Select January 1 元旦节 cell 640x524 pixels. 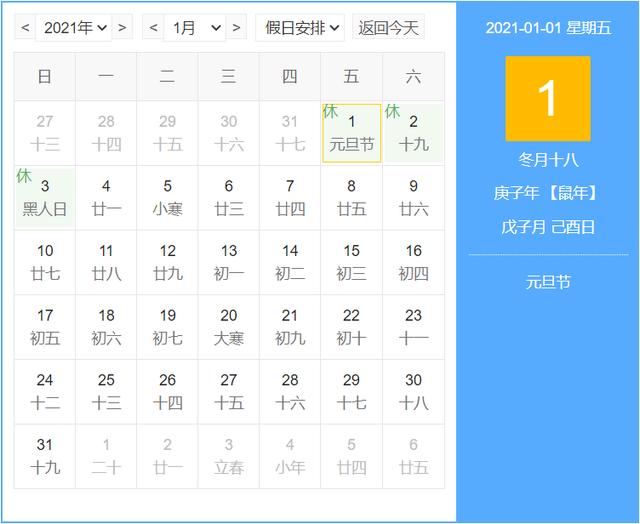coord(351,133)
